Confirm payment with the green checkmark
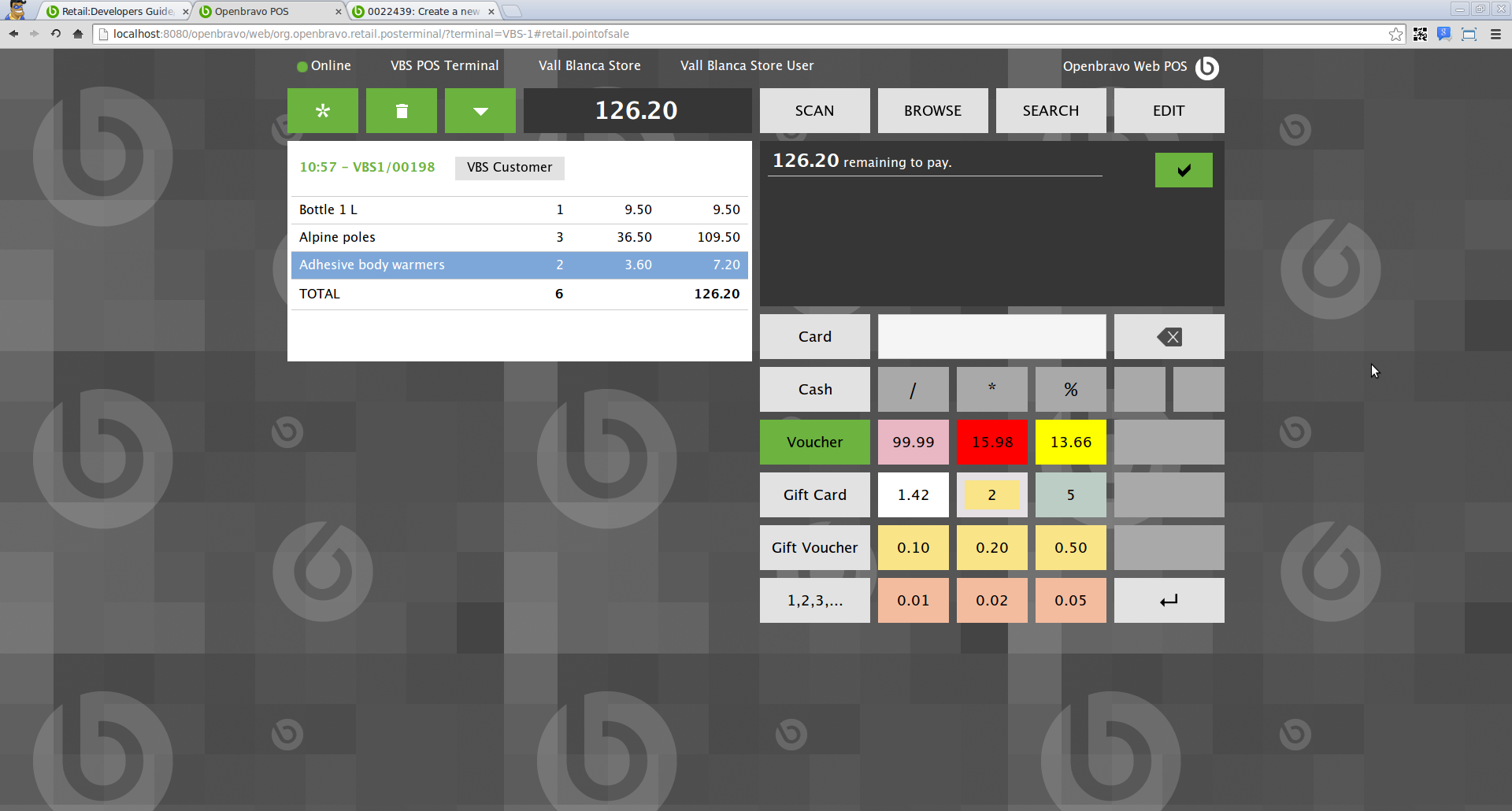The image size is (1512, 811). click(1184, 170)
